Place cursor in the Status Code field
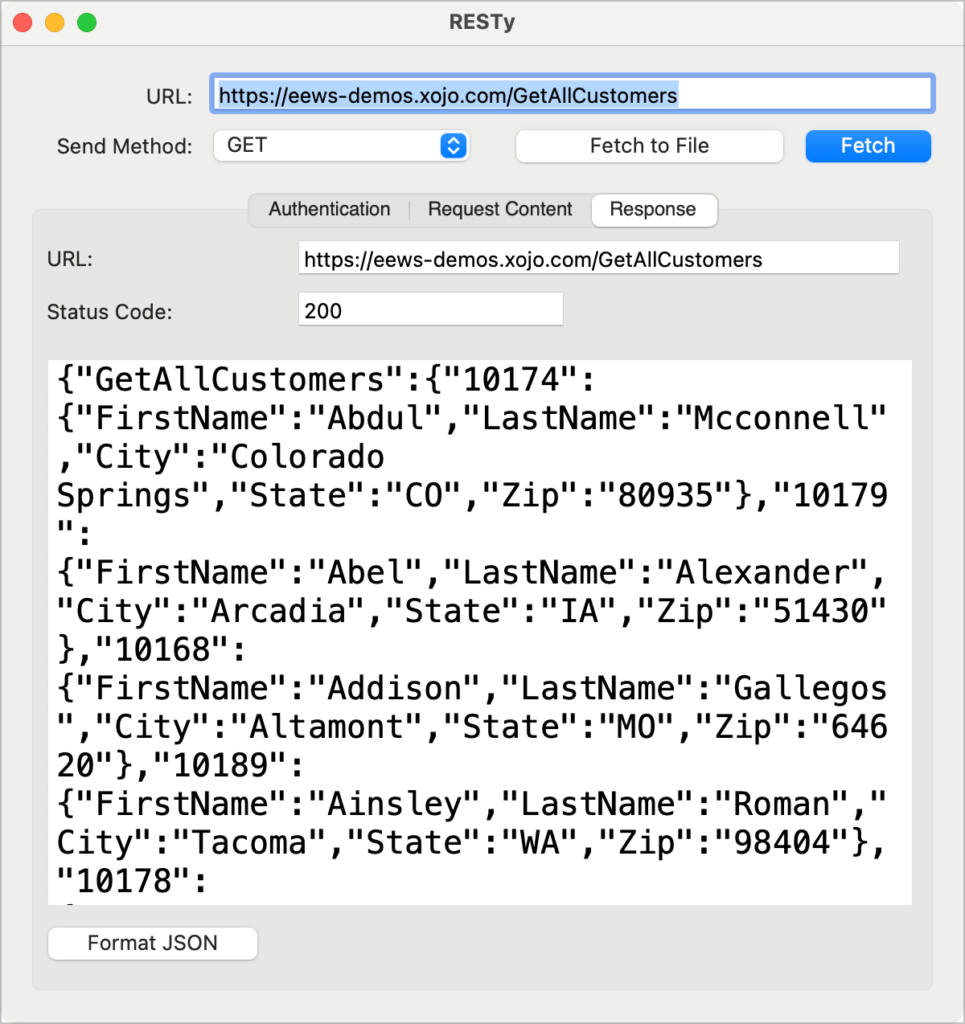The image size is (965, 1024). (x=430, y=309)
